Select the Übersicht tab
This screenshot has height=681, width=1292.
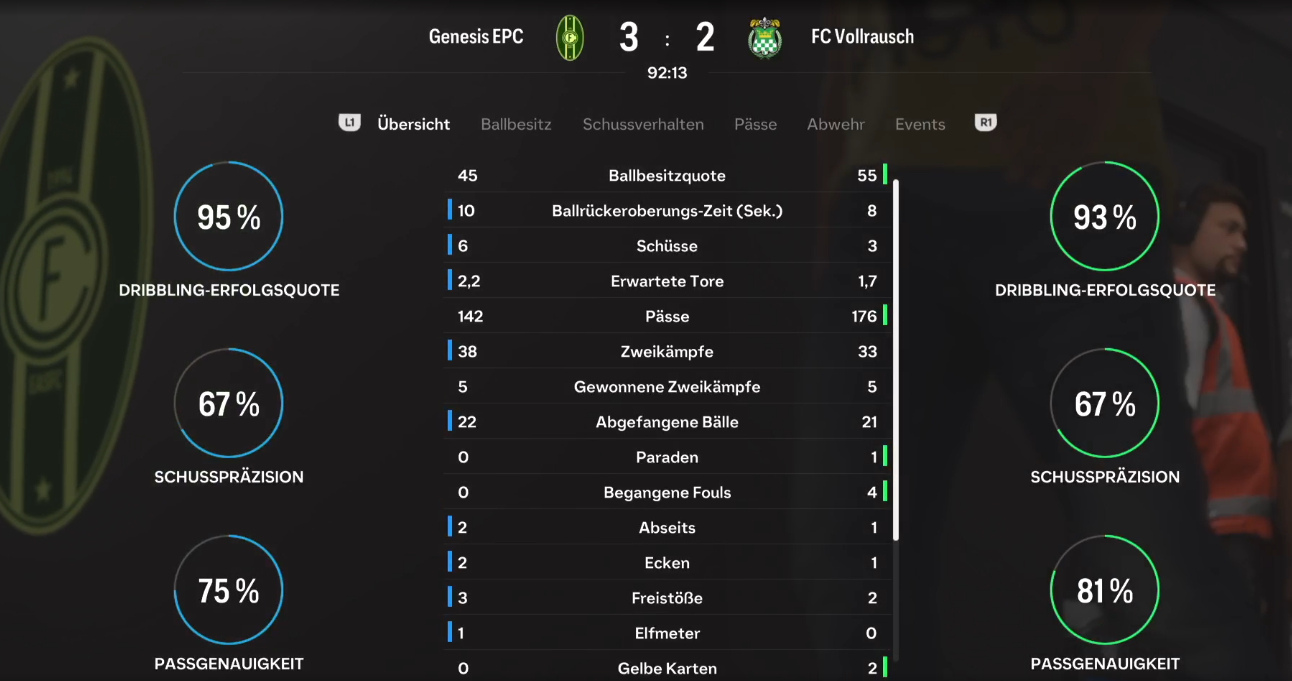(x=414, y=124)
